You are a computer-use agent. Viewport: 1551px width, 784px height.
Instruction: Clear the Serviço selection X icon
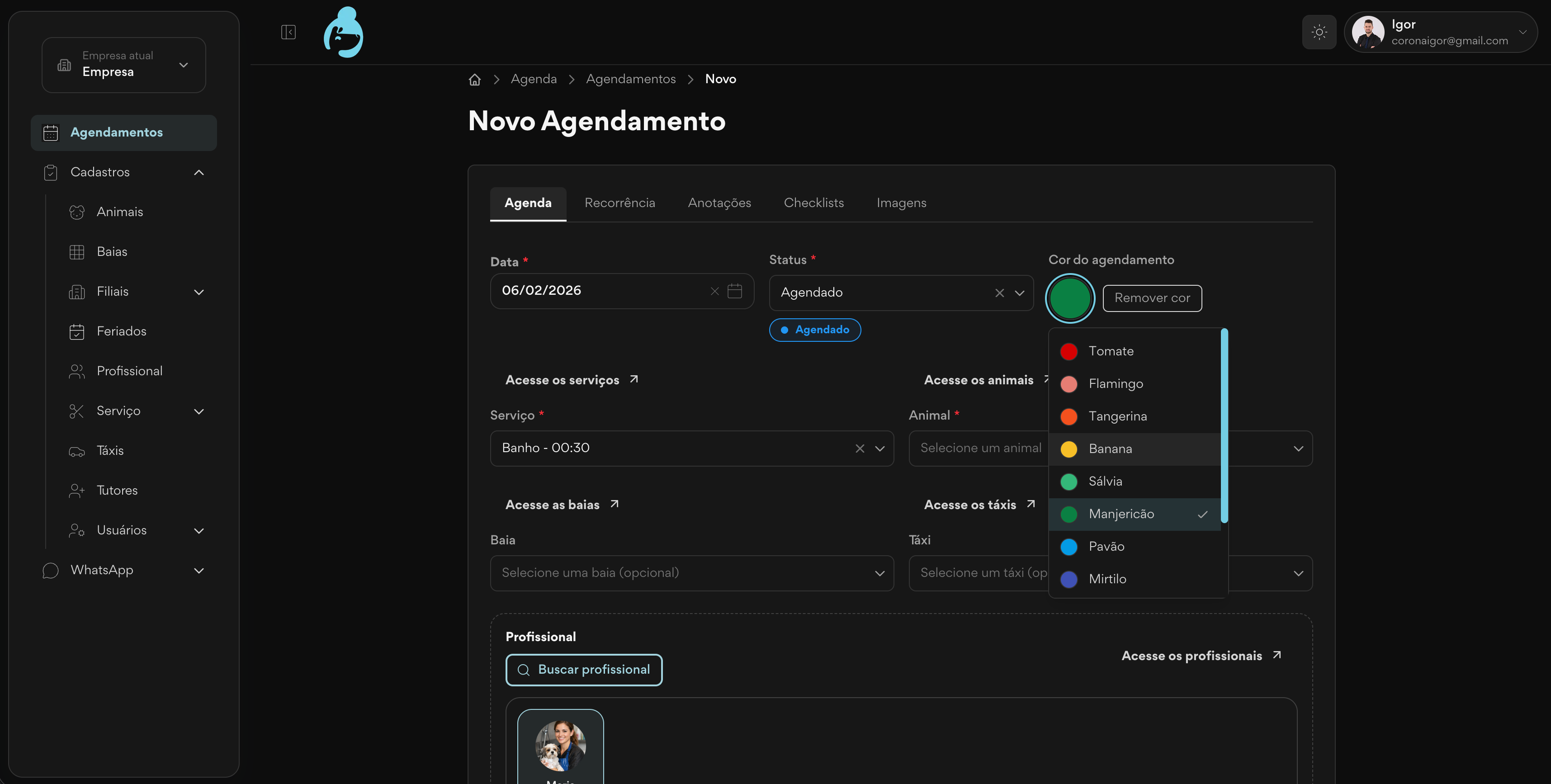tap(860, 448)
